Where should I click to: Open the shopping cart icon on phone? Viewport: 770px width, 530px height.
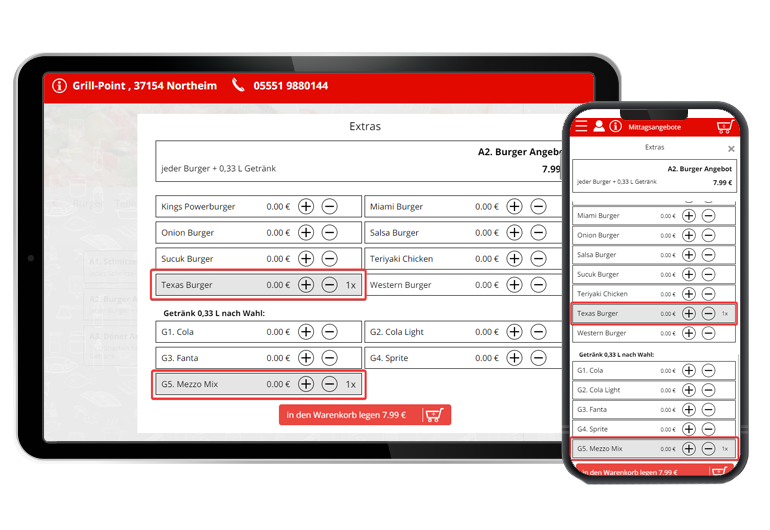pyautogui.click(x=725, y=127)
